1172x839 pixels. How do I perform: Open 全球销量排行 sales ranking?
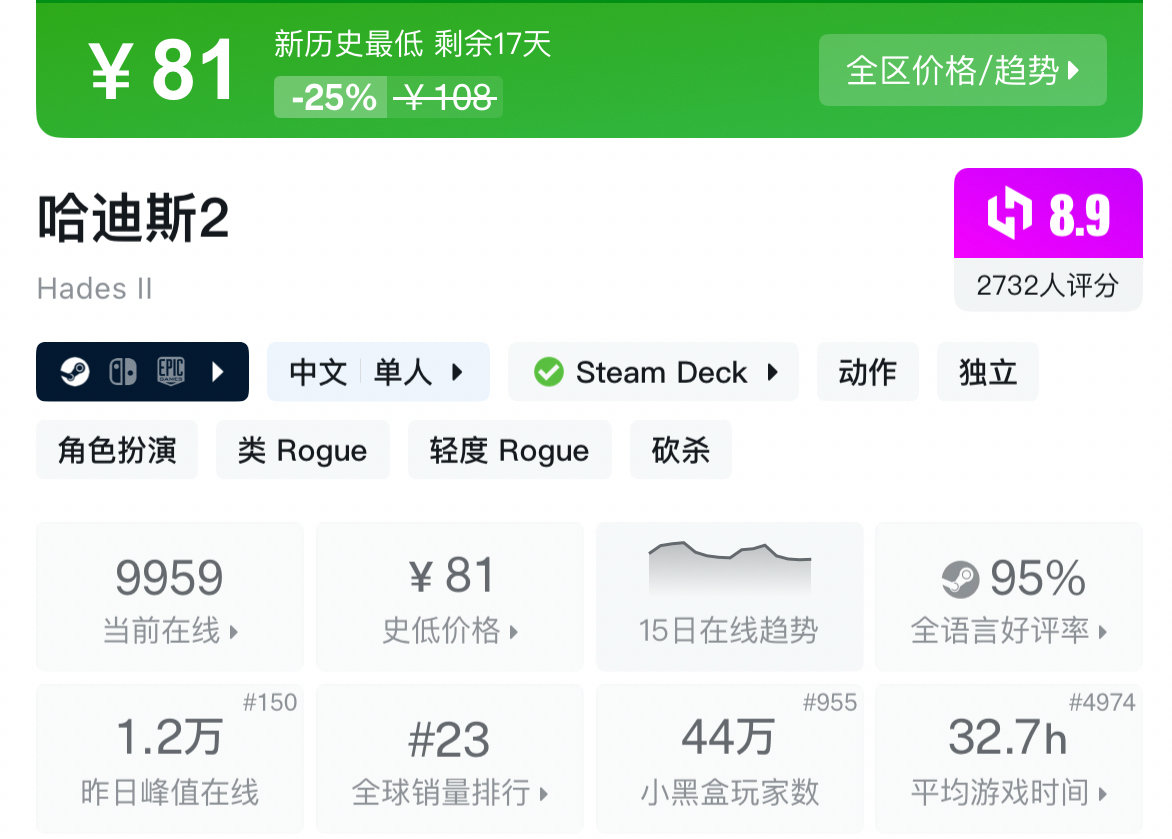pos(449,758)
